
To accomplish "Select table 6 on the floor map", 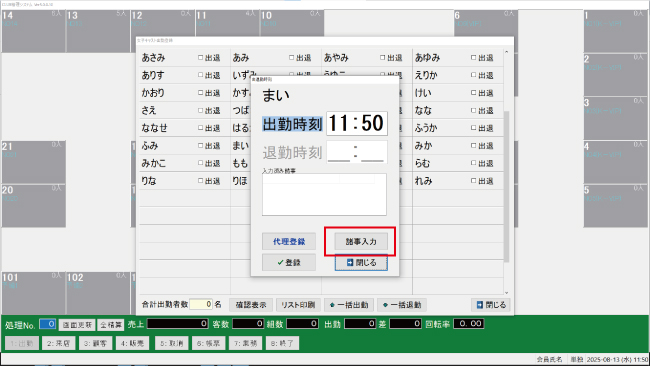I will [486, 24].
